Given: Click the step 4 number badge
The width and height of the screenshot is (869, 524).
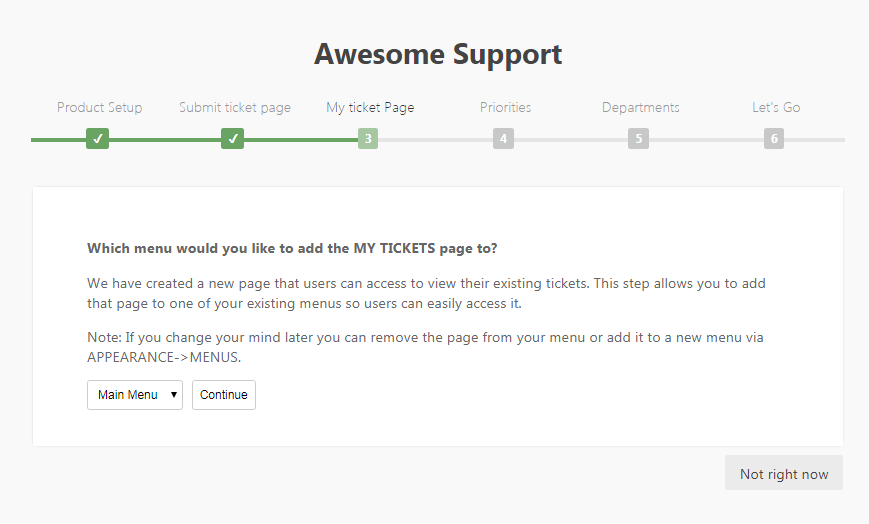Looking at the screenshot, I should click(x=503, y=139).
